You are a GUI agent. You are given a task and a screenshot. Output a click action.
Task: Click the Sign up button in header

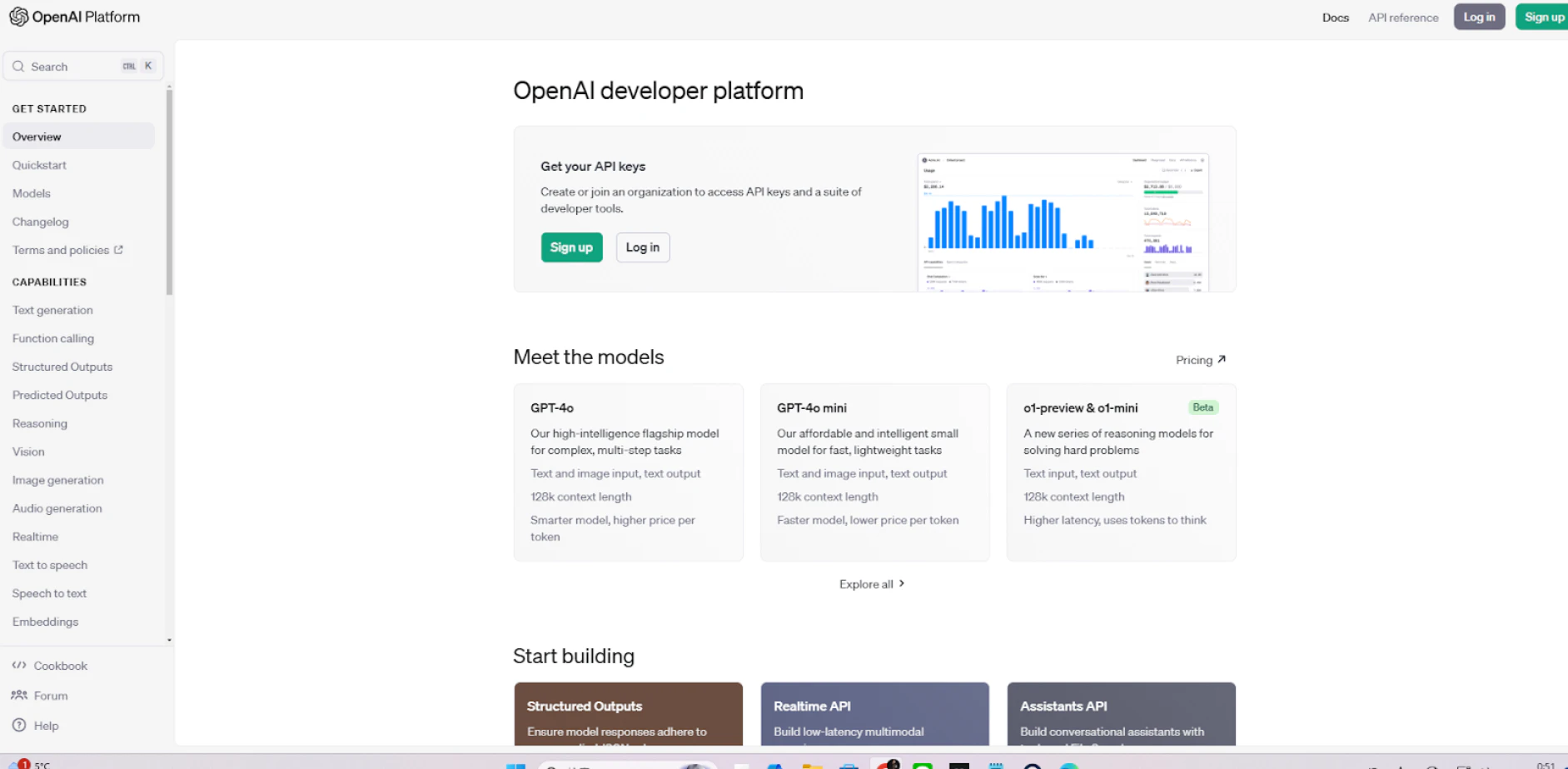pos(1543,17)
